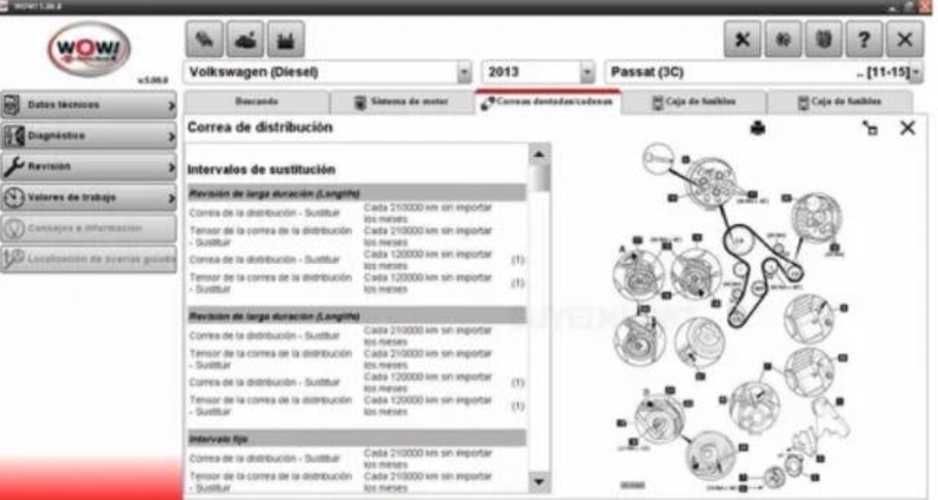This screenshot has height=500, width=938.
Task: Open Datos técnicos section
Action: click(89, 105)
